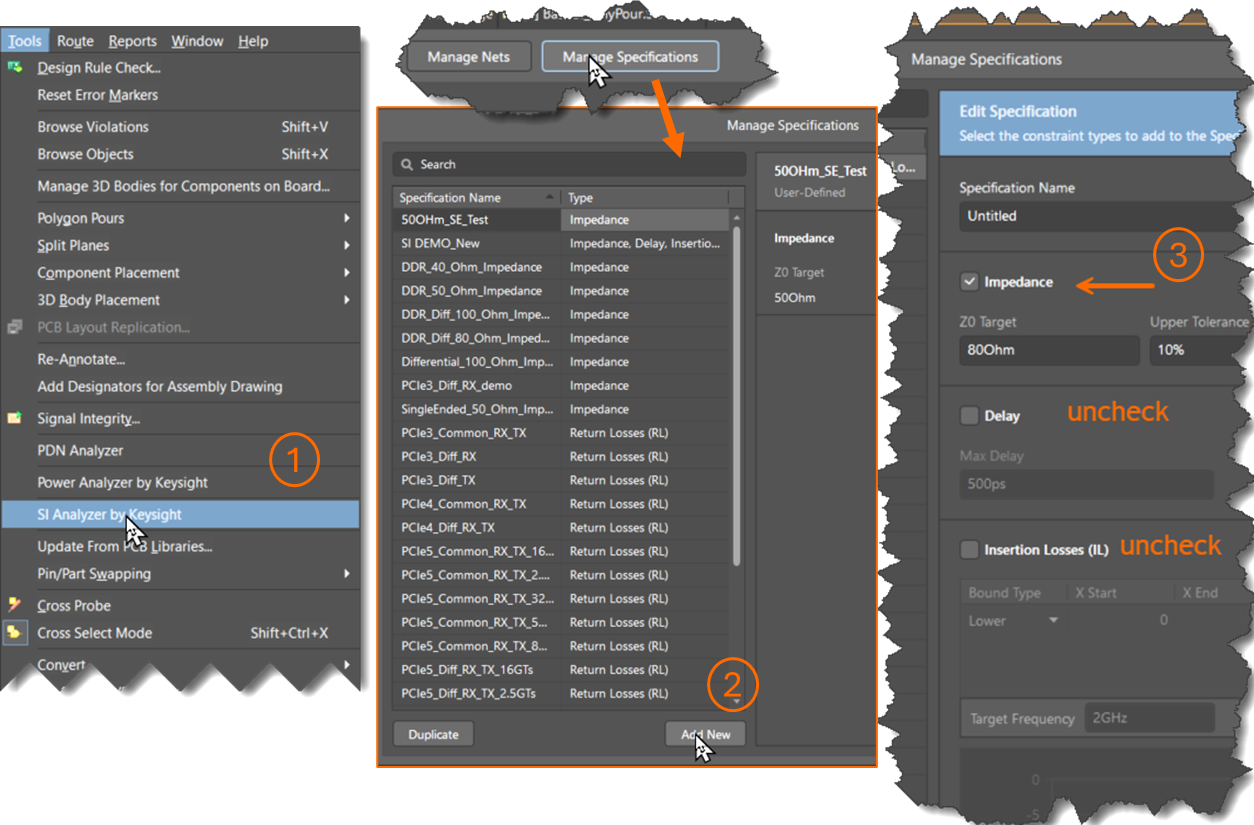Screen dimensions: 1254x825
Task: Open the Bound Type Lower dropdown
Action: tap(1053, 620)
